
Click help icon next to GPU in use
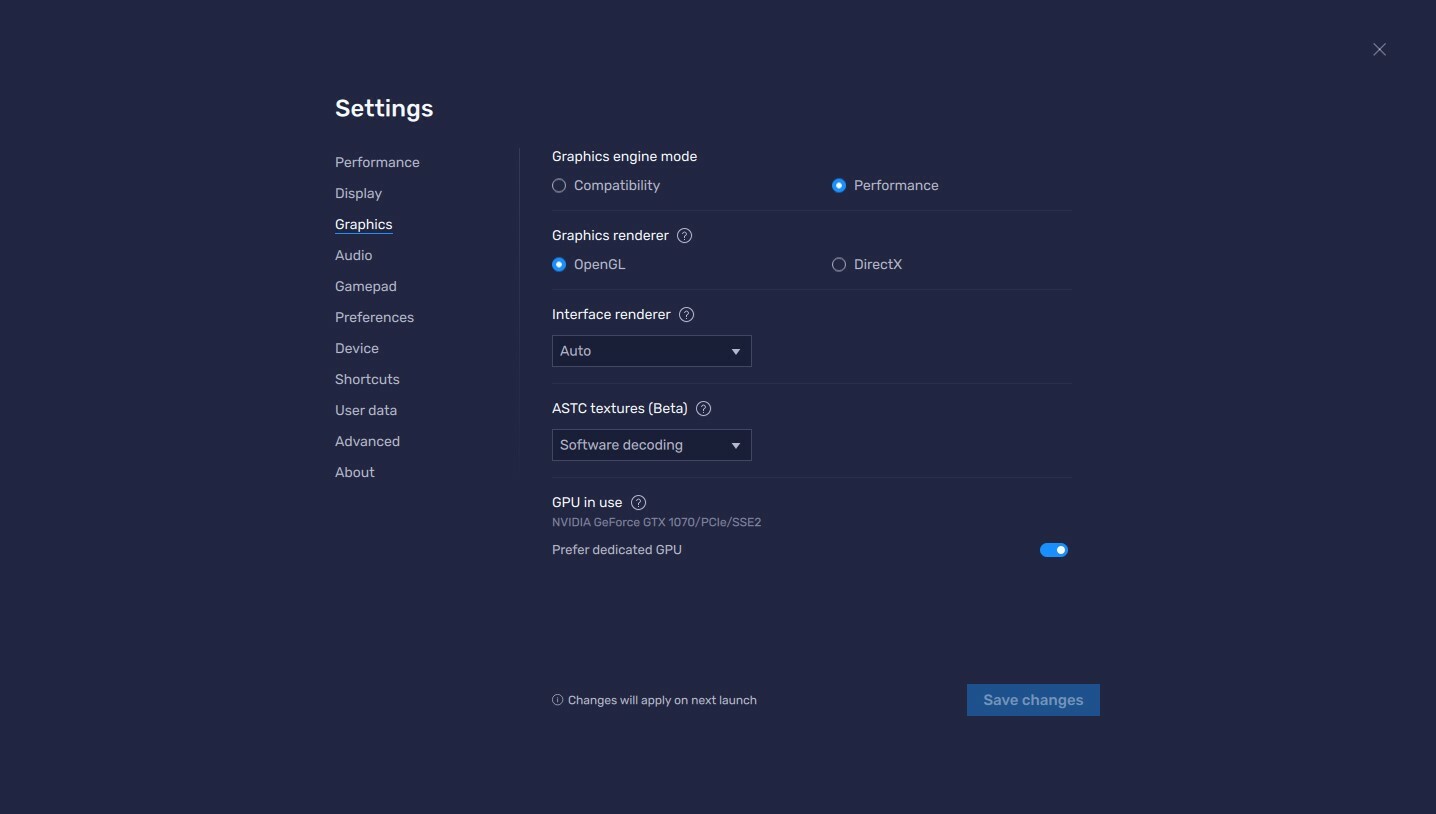[x=638, y=502]
